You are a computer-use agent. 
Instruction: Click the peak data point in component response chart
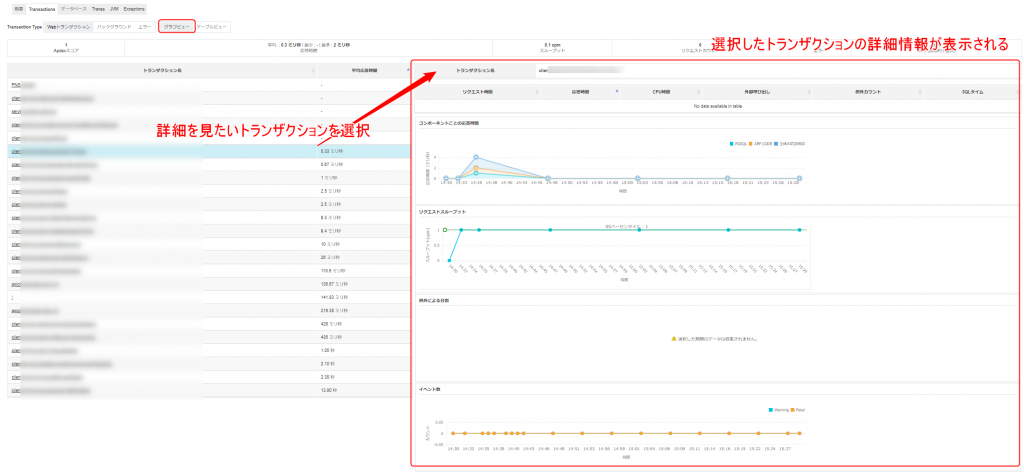tap(476, 158)
